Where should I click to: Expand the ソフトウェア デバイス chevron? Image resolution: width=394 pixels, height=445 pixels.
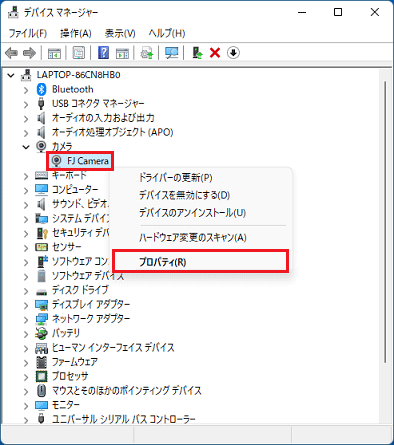pyautogui.click(x=26, y=276)
